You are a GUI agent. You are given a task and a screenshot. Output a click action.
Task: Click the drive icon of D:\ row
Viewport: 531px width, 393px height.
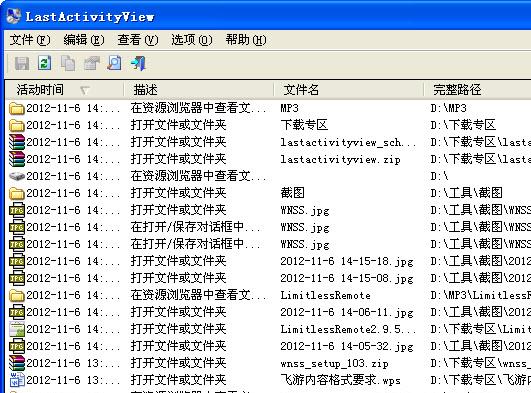[17, 176]
